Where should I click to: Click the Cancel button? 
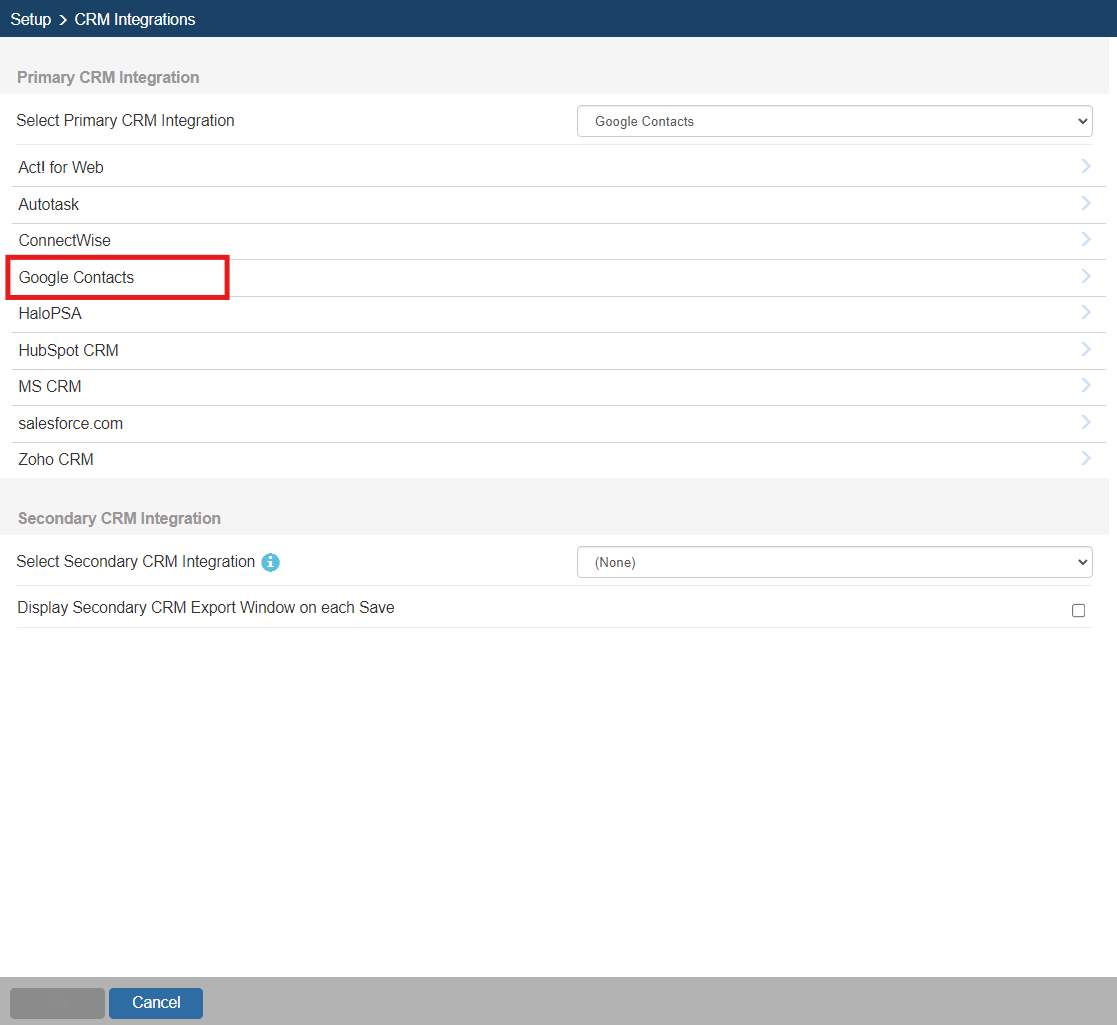click(156, 1002)
